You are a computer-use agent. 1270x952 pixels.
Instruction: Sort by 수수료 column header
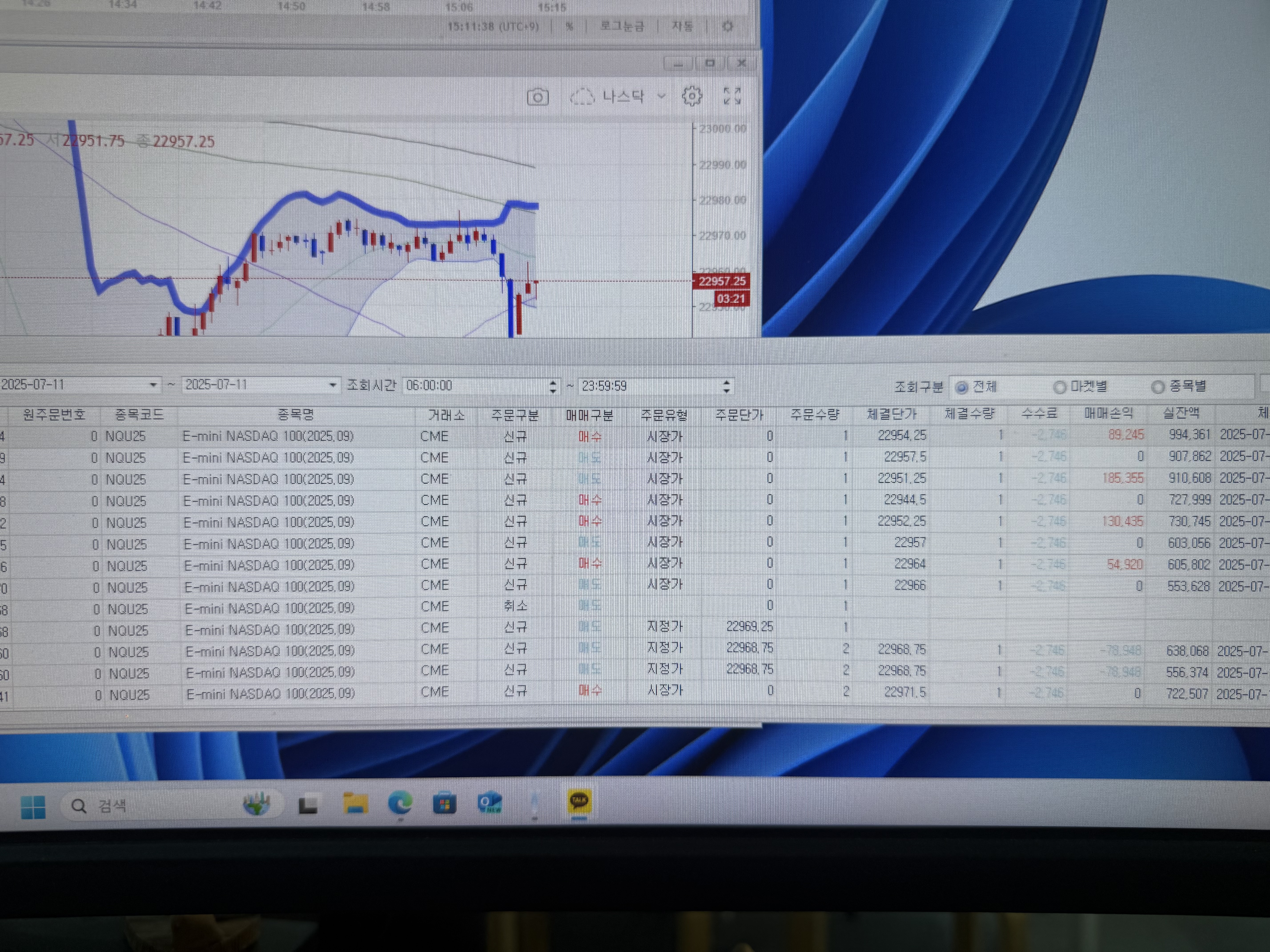1039,413
